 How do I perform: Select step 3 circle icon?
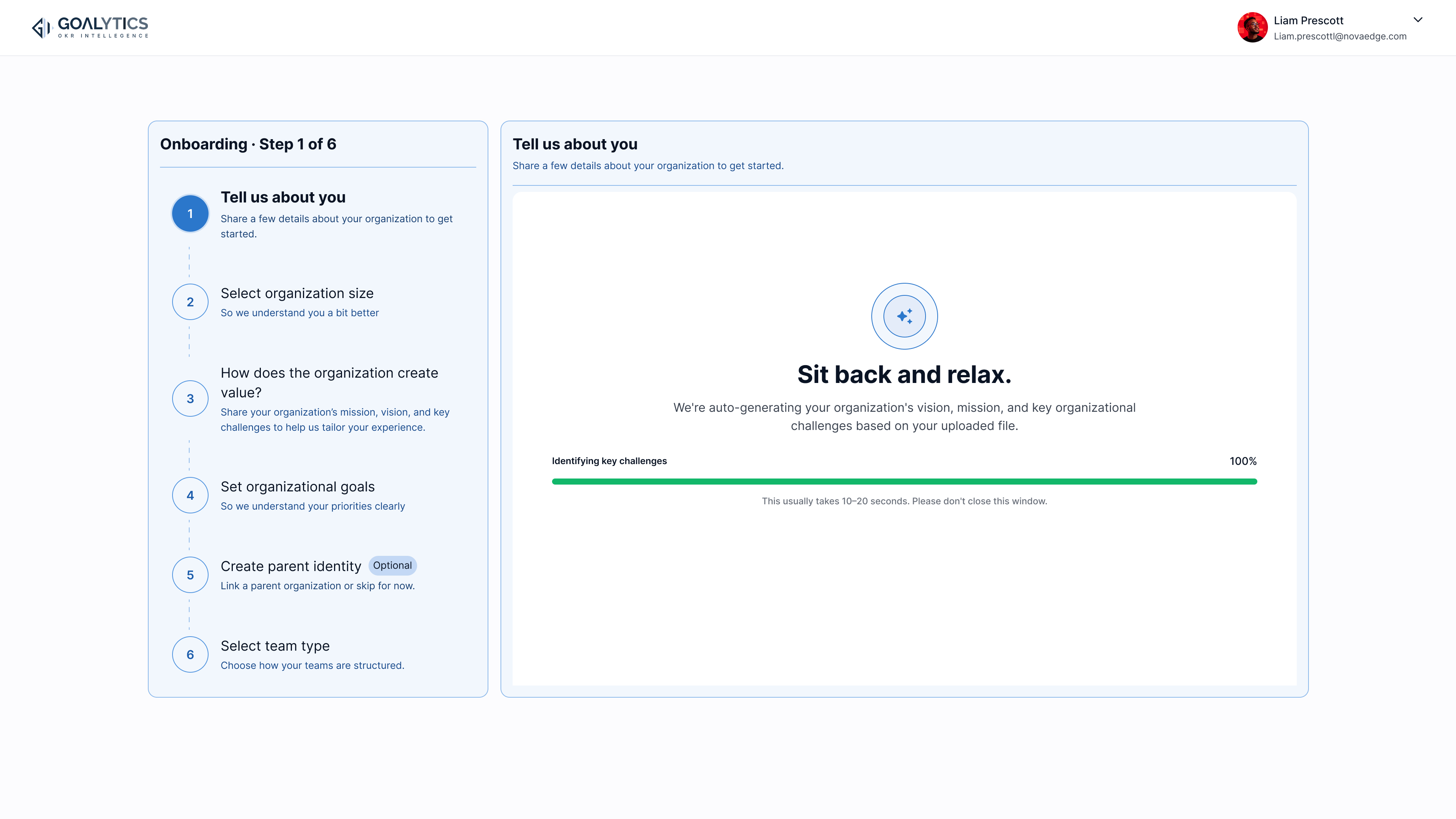(x=190, y=399)
